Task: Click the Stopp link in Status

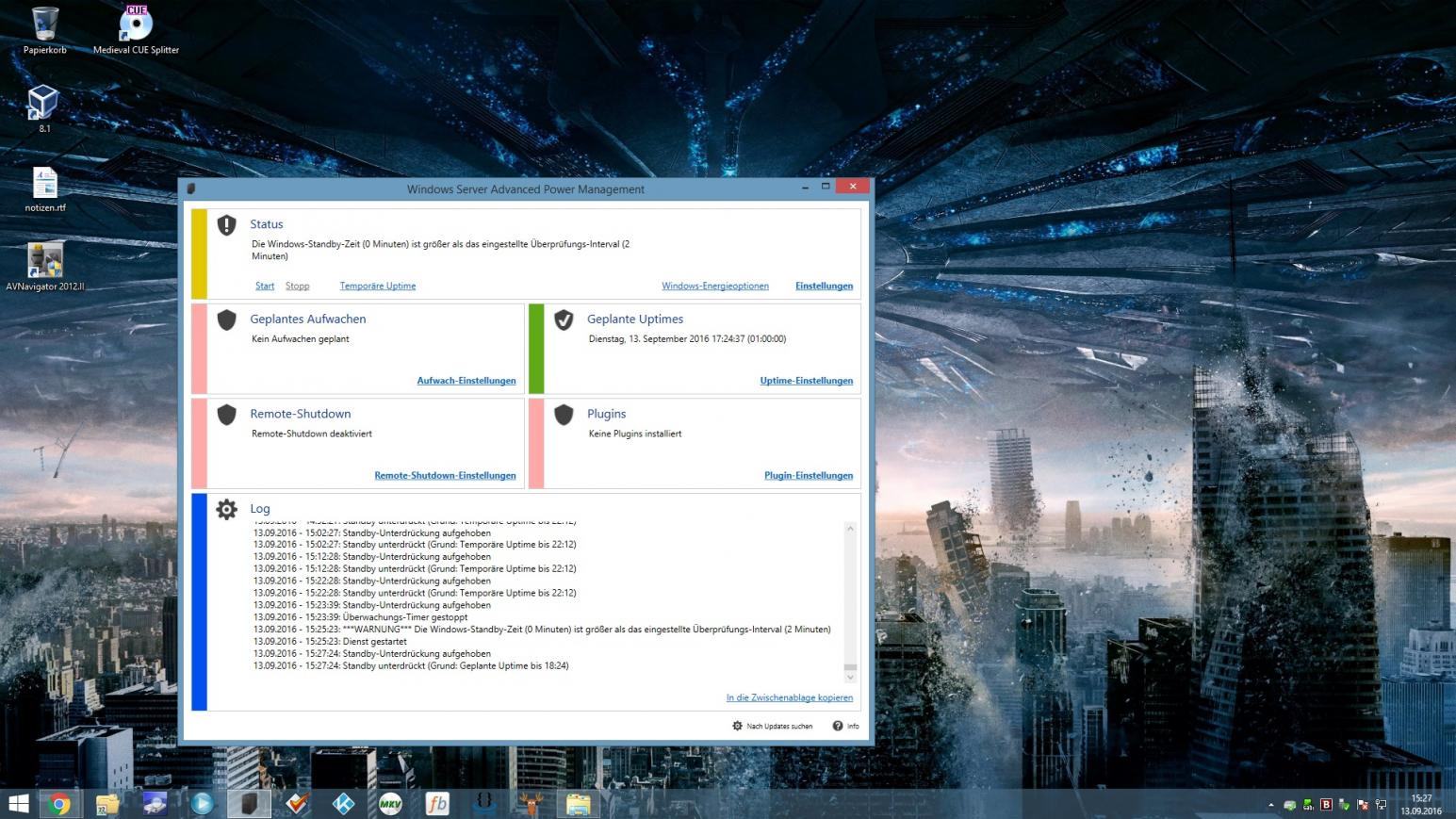Action: (x=297, y=286)
